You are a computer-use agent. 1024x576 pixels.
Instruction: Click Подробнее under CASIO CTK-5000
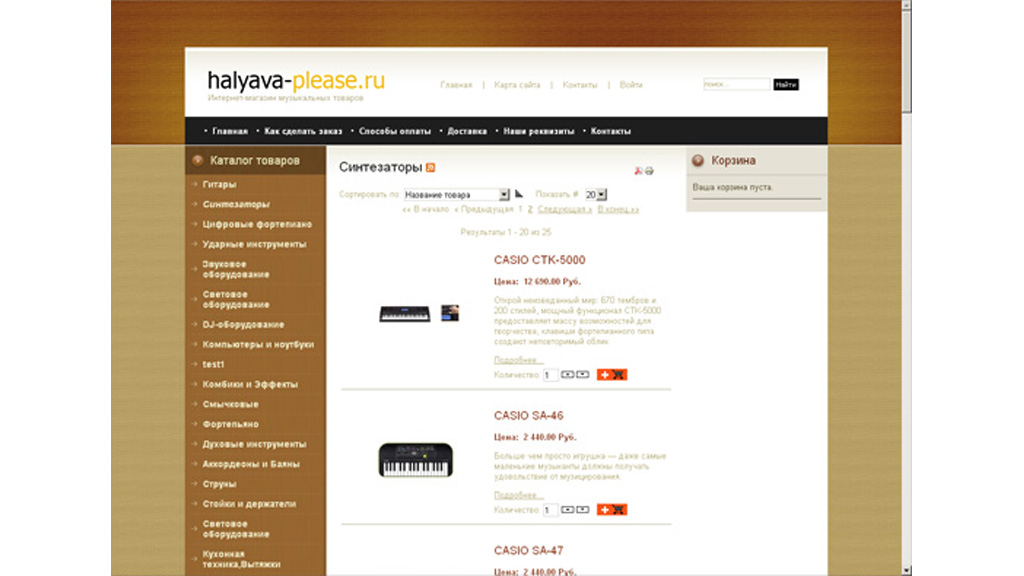tap(519, 360)
